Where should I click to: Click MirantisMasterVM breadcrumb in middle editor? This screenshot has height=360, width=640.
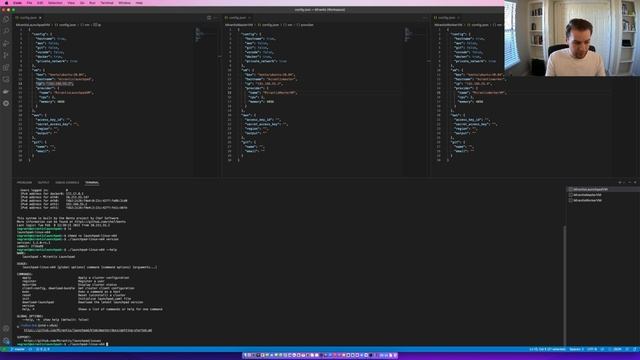pos(239,25)
